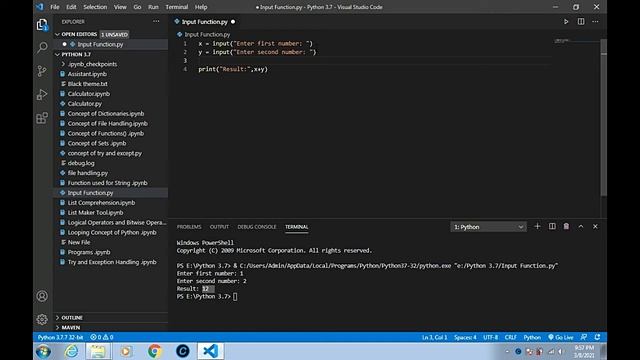Open the Extensions view icon
640x360 pixels.
click(x=42, y=118)
